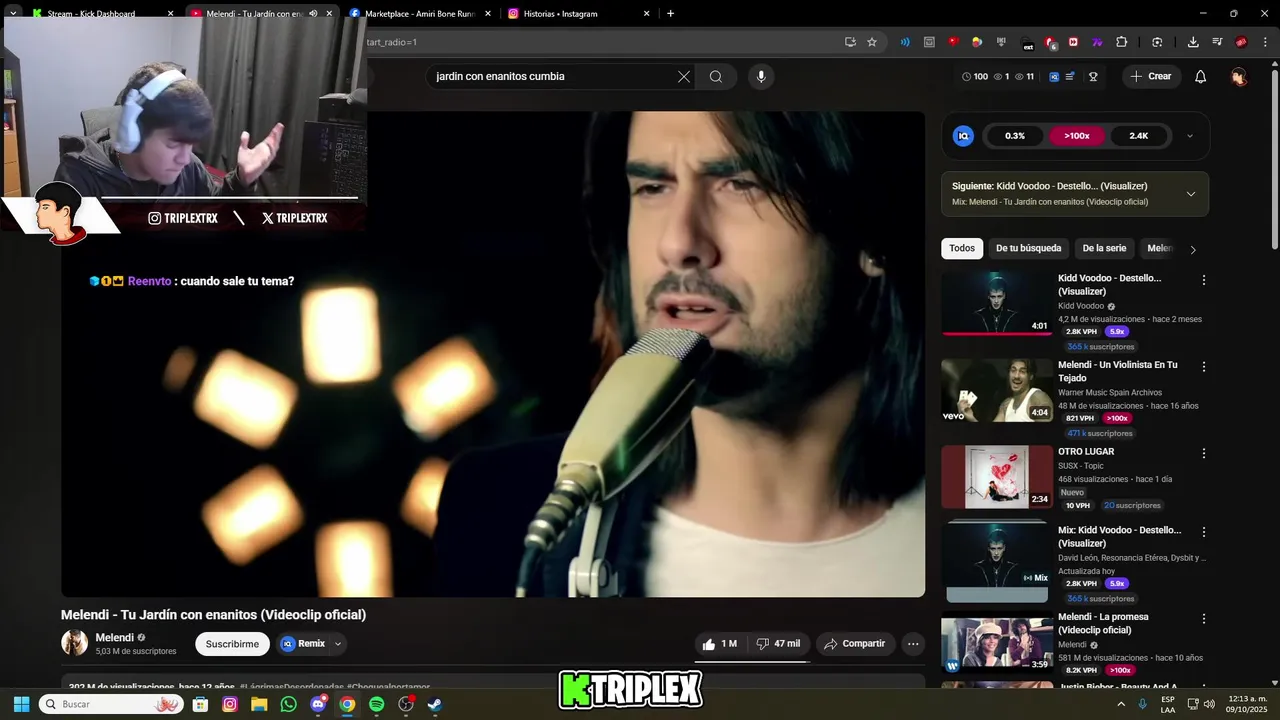Open options for OTRO LUGAR video
This screenshot has width=1280, height=720.
coord(1204,453)
